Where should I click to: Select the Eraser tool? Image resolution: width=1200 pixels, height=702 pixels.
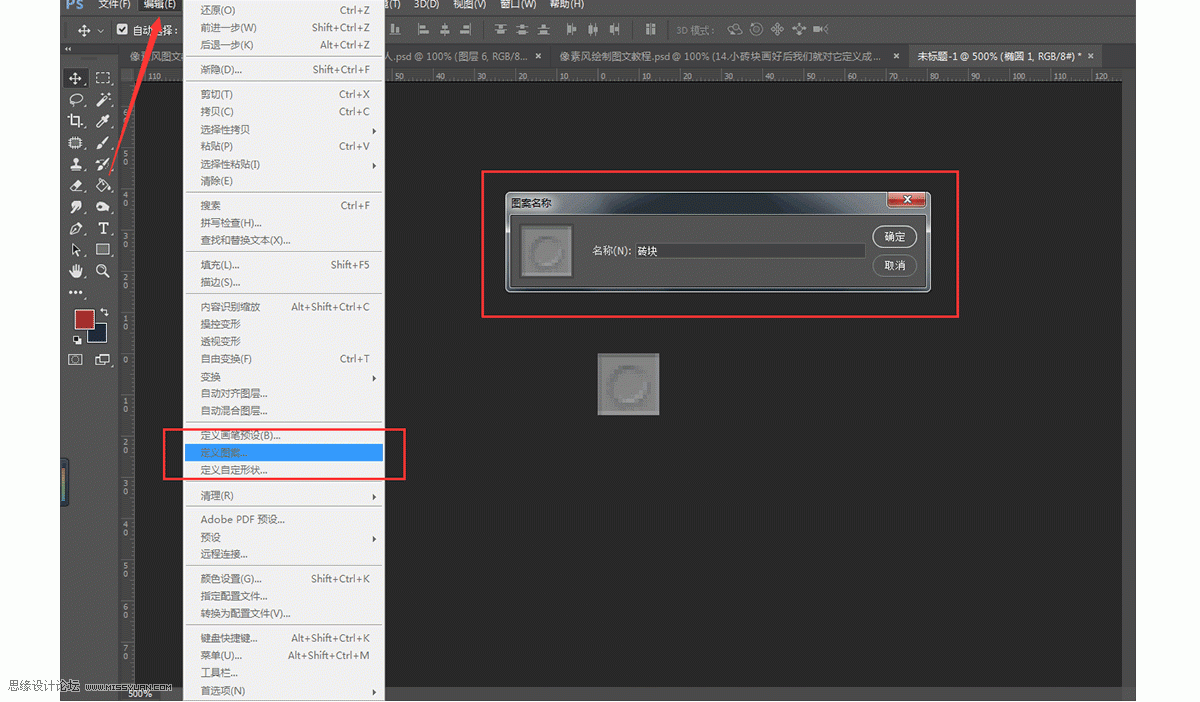point(76,186)
